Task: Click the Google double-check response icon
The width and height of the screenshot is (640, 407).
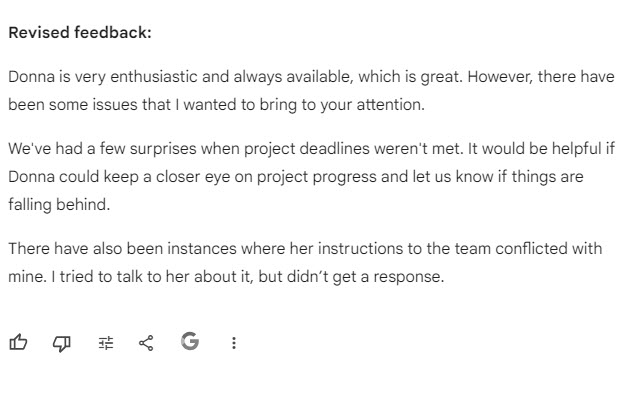Action: [190, 342]
